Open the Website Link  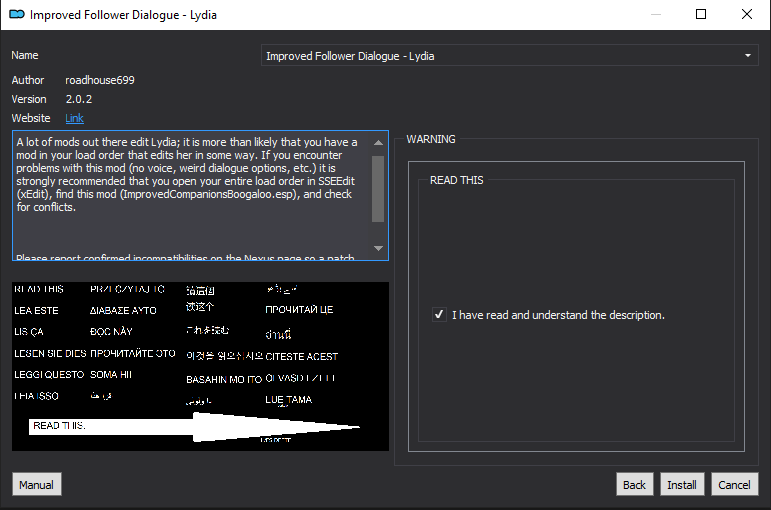tap(74, 118)
